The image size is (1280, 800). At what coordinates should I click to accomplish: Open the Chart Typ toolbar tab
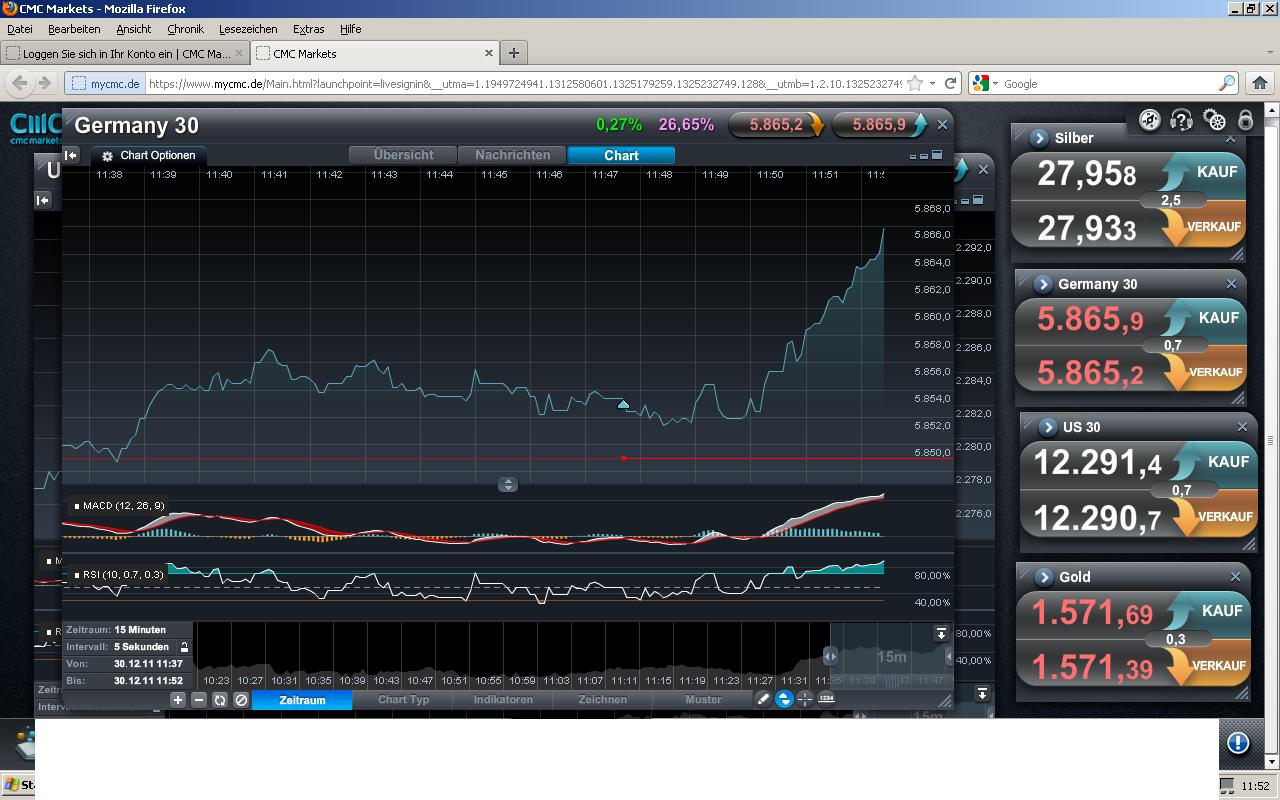pyautogui.click(x=403, y=700)
